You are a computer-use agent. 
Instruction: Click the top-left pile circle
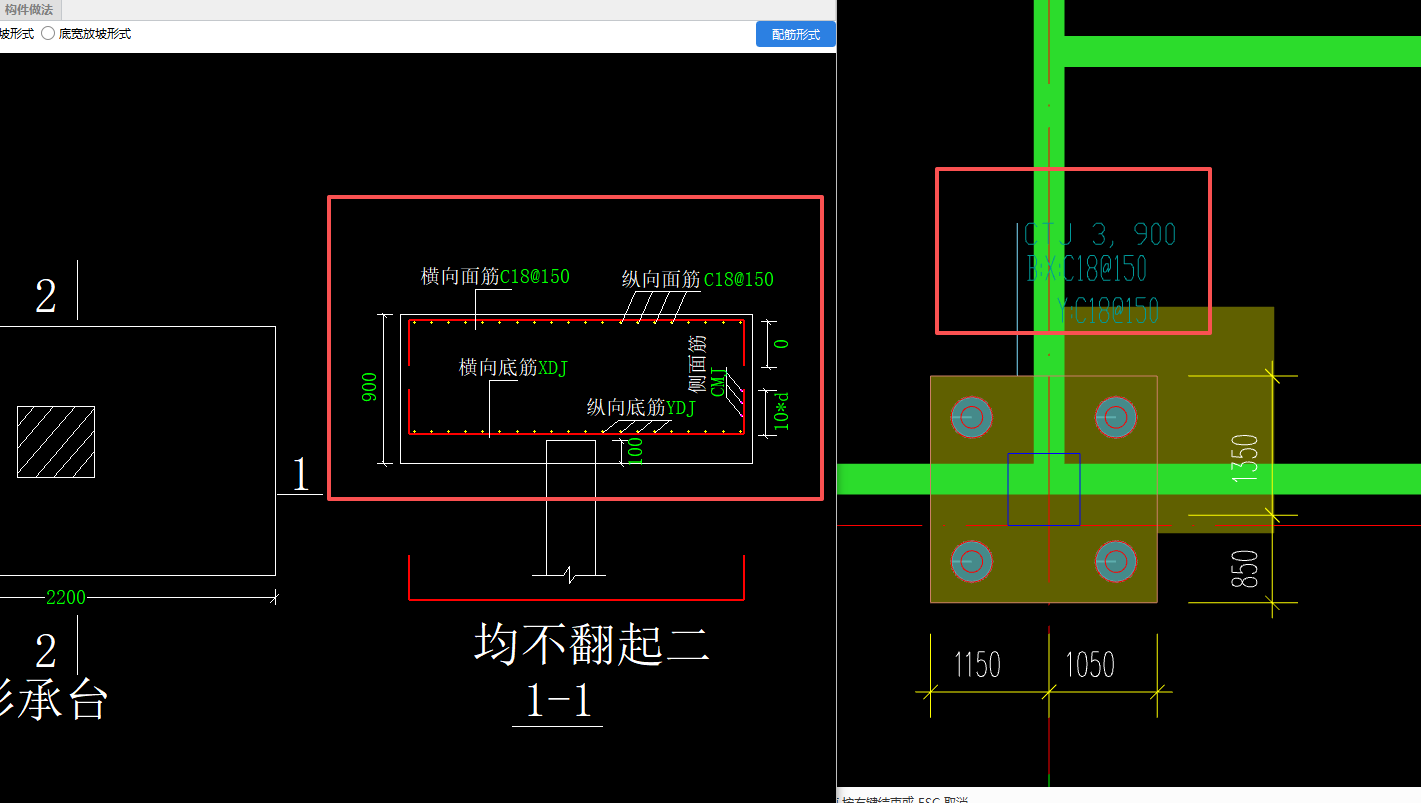click(969, 418)
